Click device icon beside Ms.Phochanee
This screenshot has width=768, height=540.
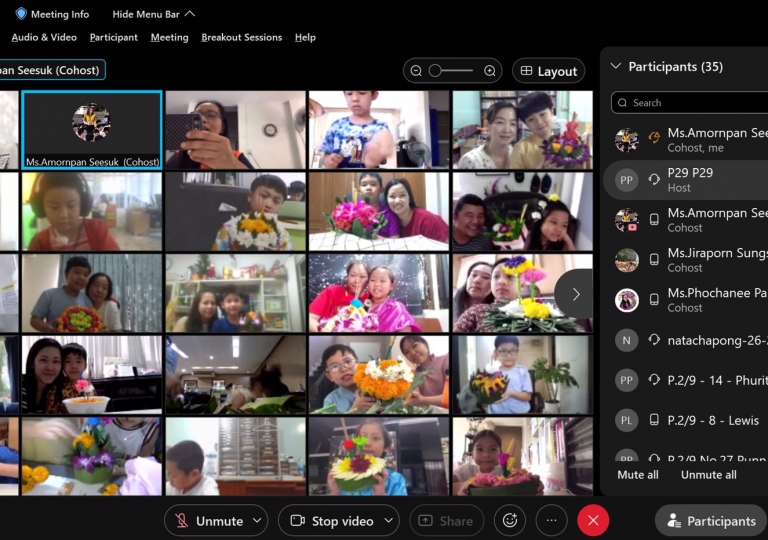coord(654,299)
